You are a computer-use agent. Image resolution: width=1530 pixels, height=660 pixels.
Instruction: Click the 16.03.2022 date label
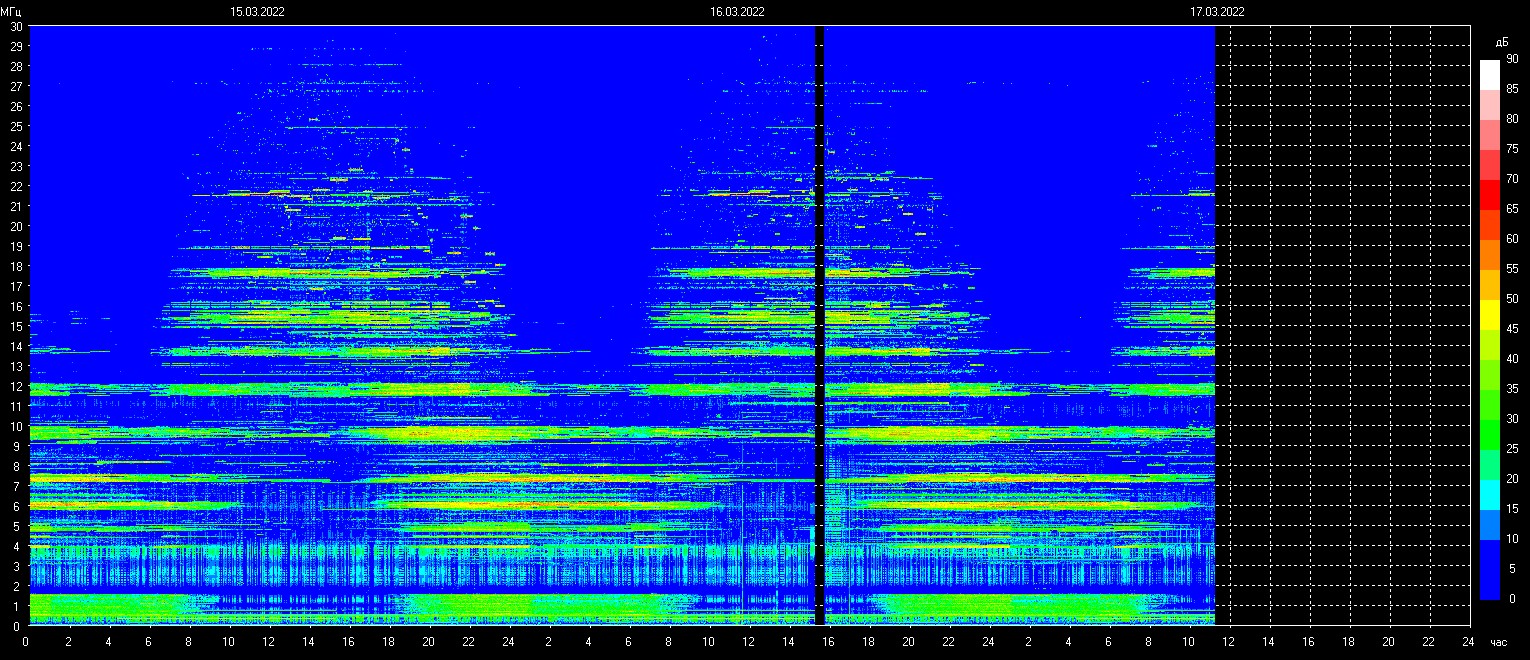point(737,12)
